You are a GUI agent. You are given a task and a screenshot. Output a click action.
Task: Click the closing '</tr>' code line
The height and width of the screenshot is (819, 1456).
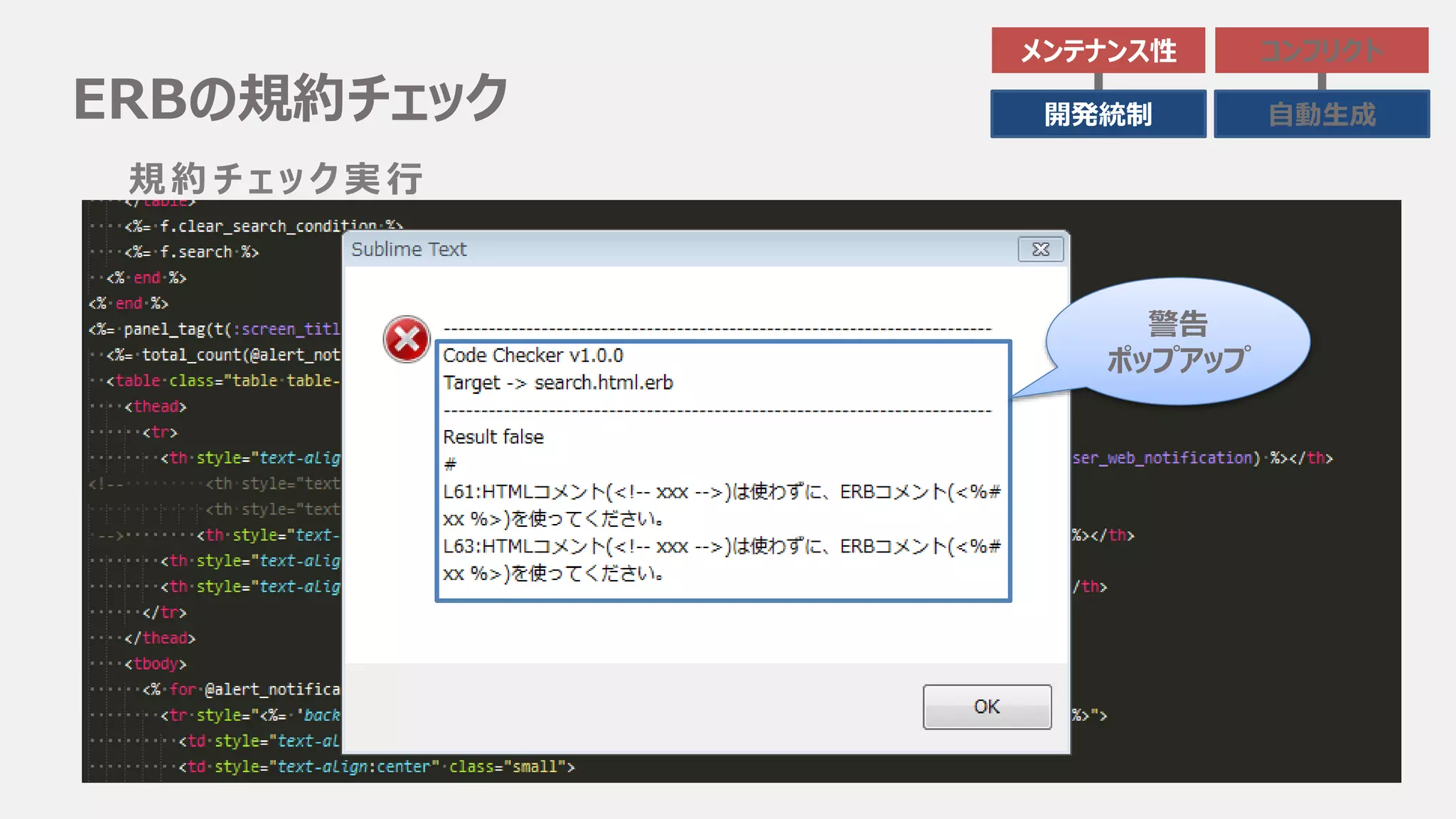coord(164,613)
